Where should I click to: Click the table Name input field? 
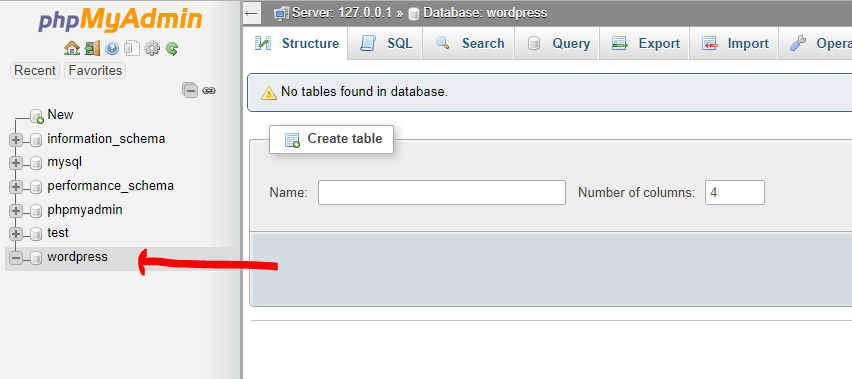pyautogui.click(x=442, y=193)
